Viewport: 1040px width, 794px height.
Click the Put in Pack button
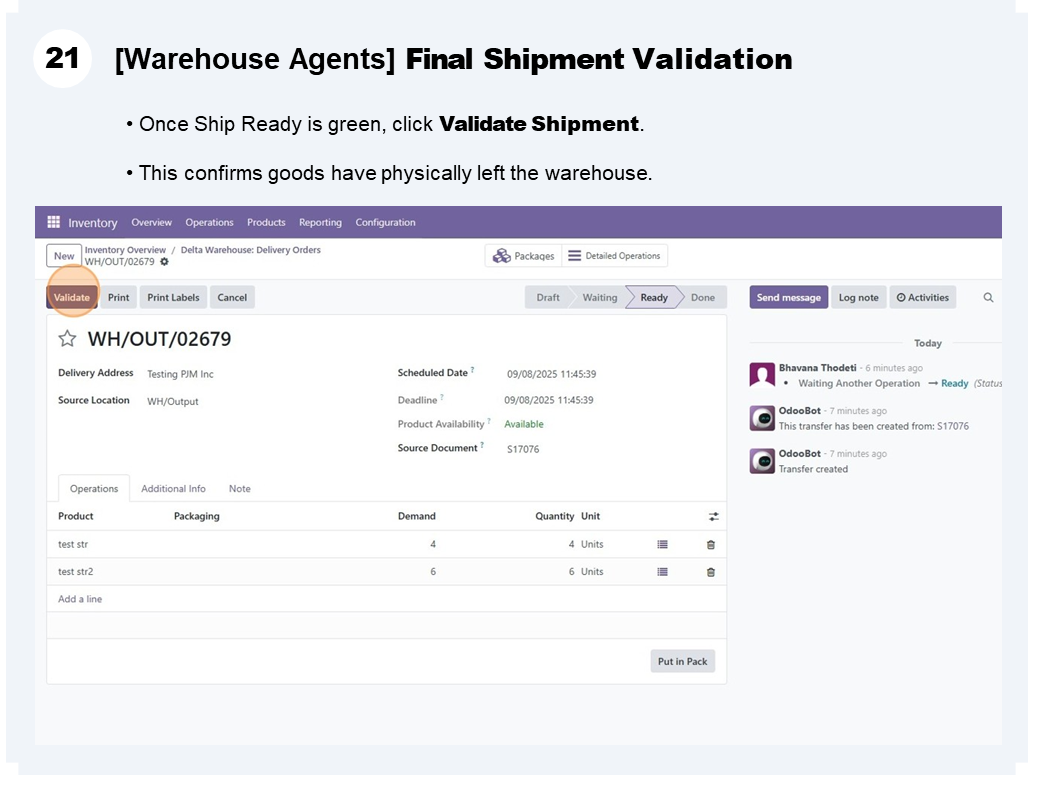(x=682, y=661)
